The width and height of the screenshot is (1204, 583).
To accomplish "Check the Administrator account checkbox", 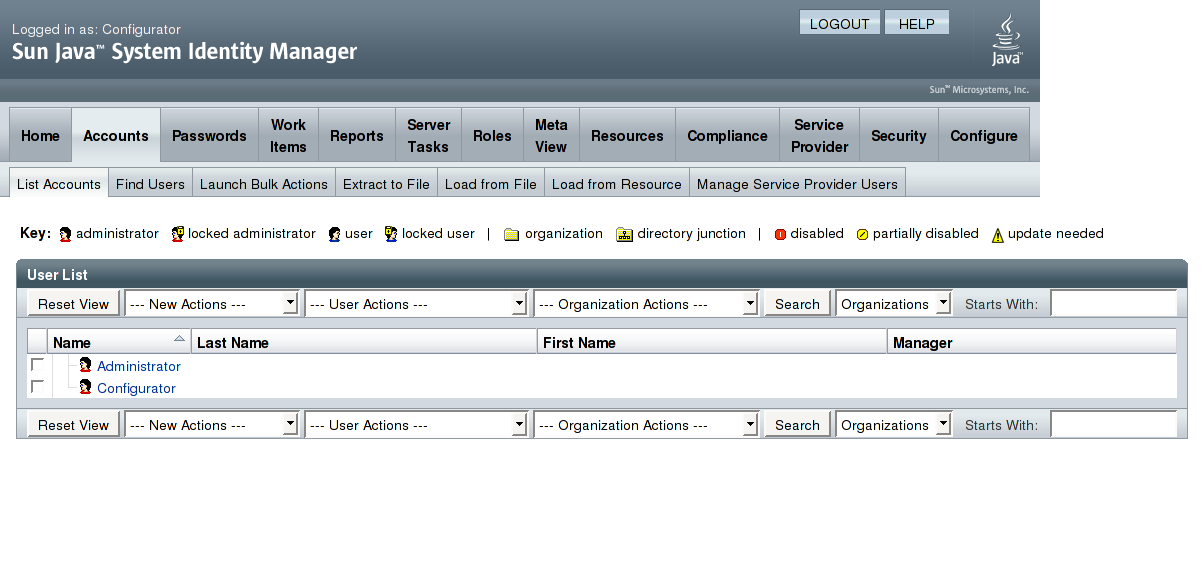I will click(37, 365).
